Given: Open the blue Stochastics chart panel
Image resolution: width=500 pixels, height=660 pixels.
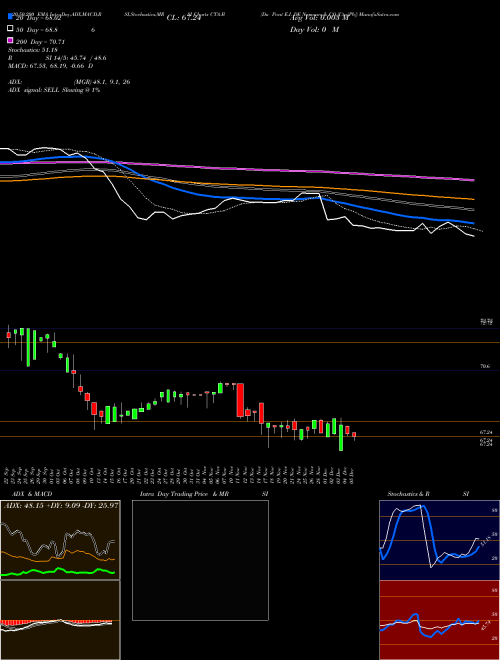Looking at the screenshot, I should tap(439, 540).
